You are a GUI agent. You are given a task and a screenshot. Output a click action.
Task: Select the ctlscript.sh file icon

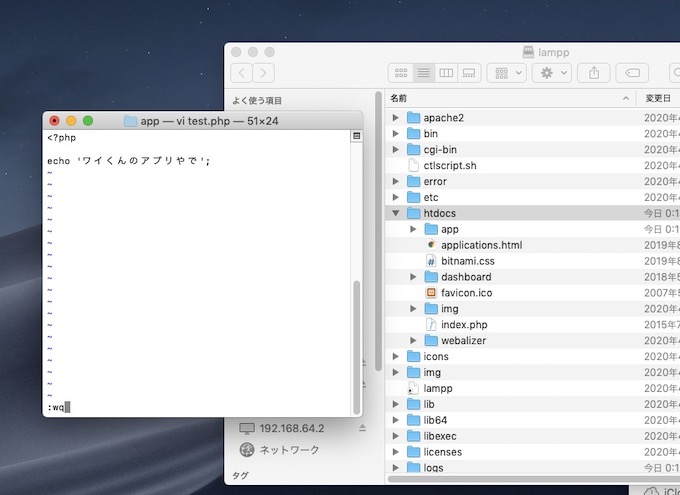413,165
